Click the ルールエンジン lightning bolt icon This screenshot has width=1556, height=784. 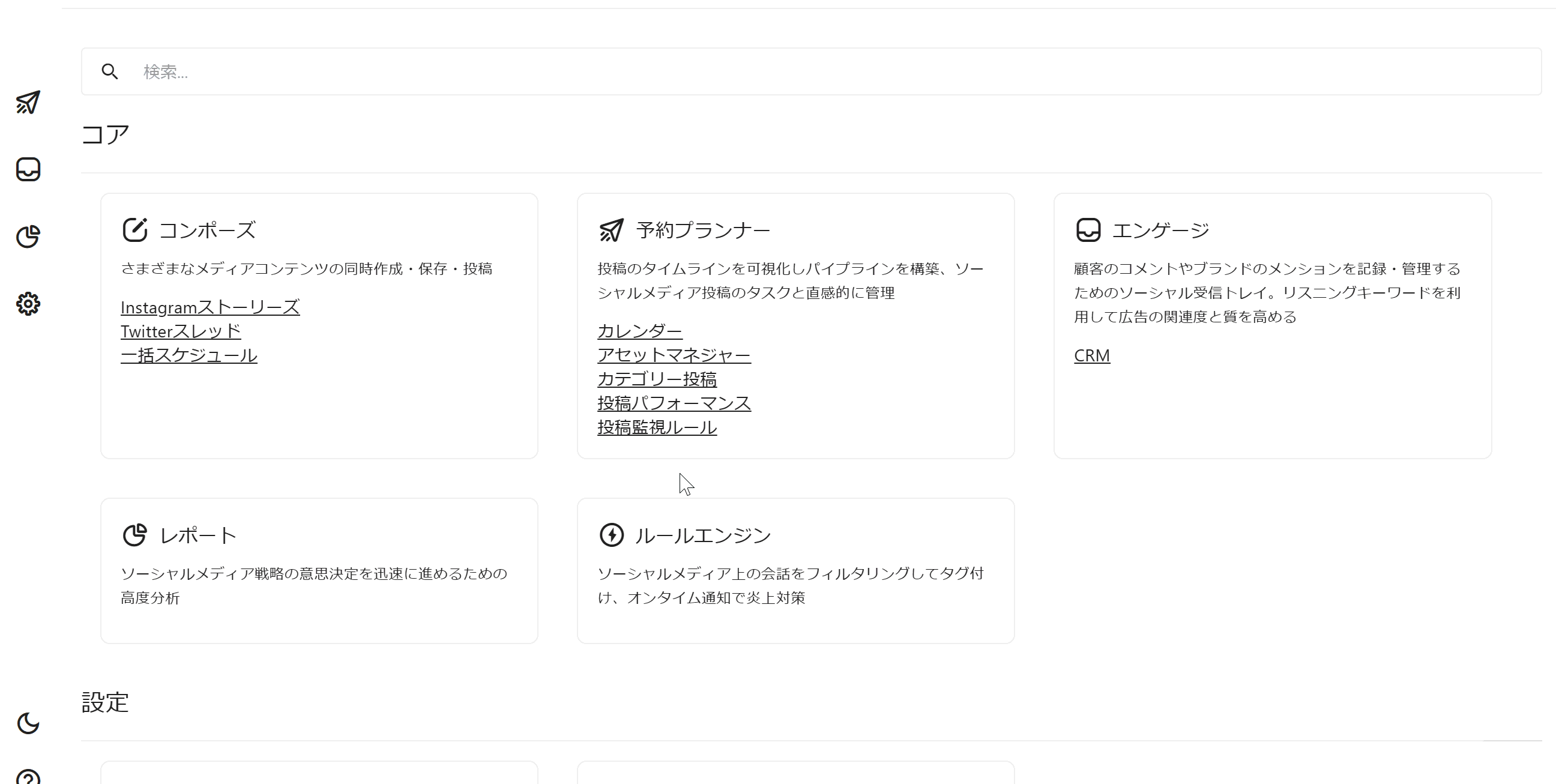pos(611,535)
